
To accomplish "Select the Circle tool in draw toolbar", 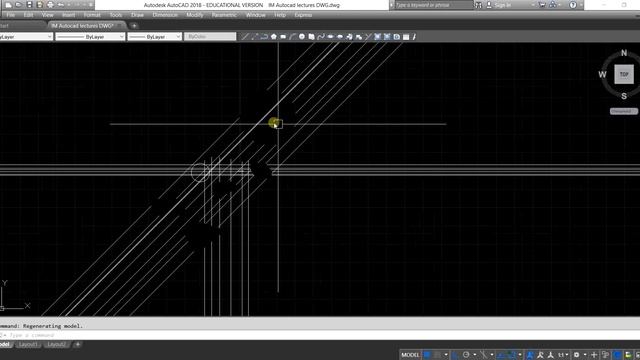I will point(302,37).
